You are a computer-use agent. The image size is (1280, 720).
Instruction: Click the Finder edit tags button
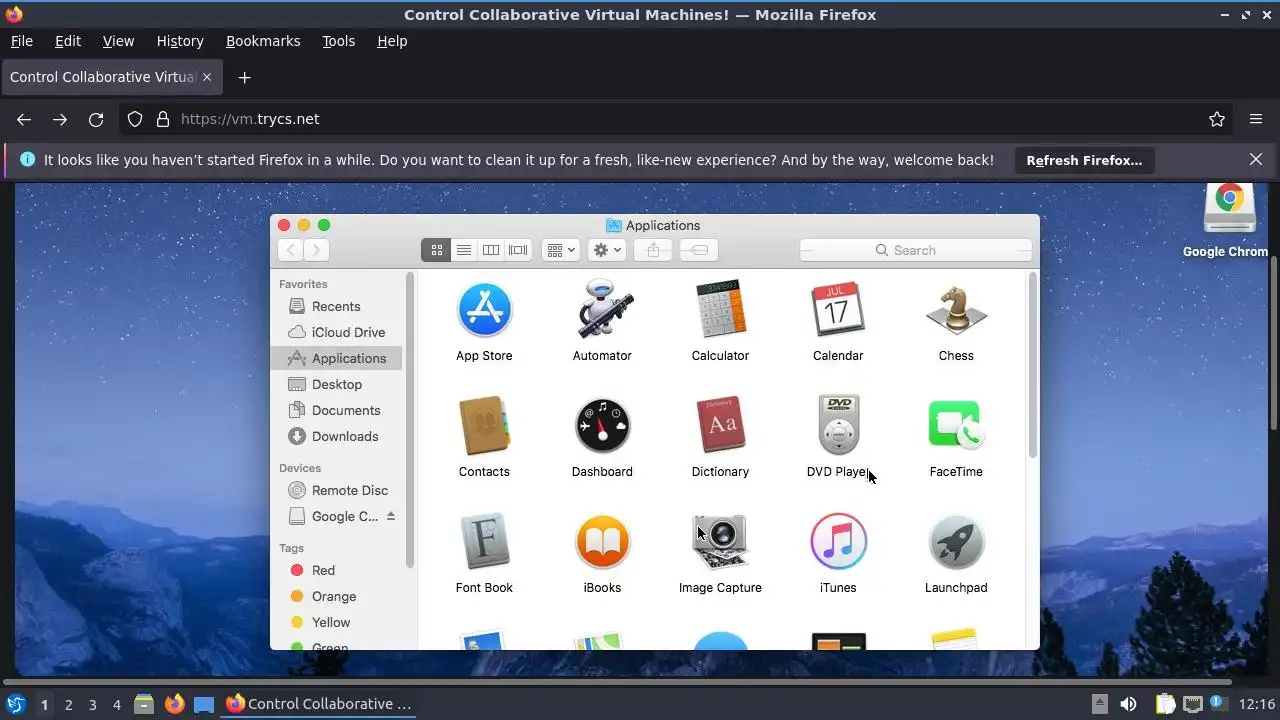pyautogui.click(x=699, y=250)
